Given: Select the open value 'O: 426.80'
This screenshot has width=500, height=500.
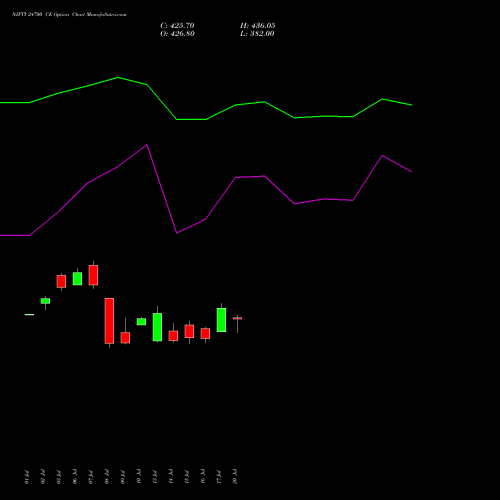Looking at the screenshot, I should point(177,34).
